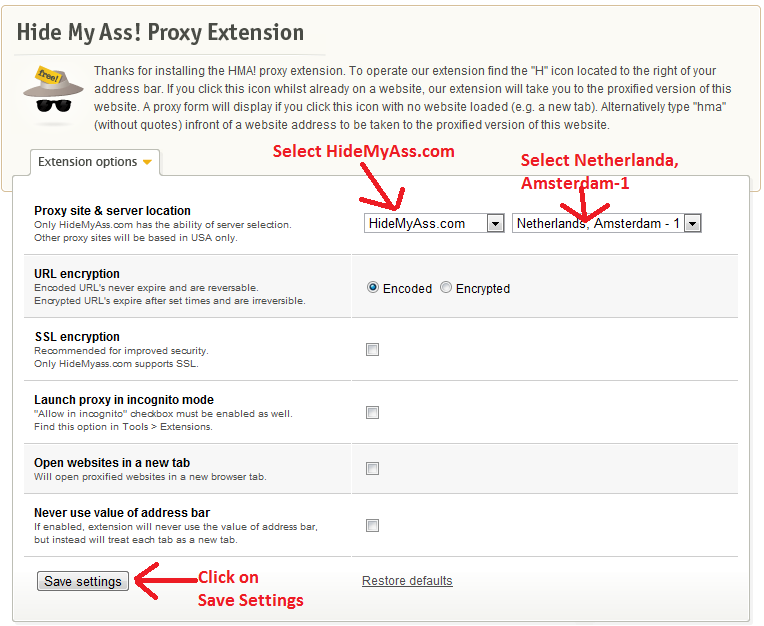Select the Encrypted URL radio button
Image resolution: width=764 pixels, height=626 pixels.
tap(446, 287)
